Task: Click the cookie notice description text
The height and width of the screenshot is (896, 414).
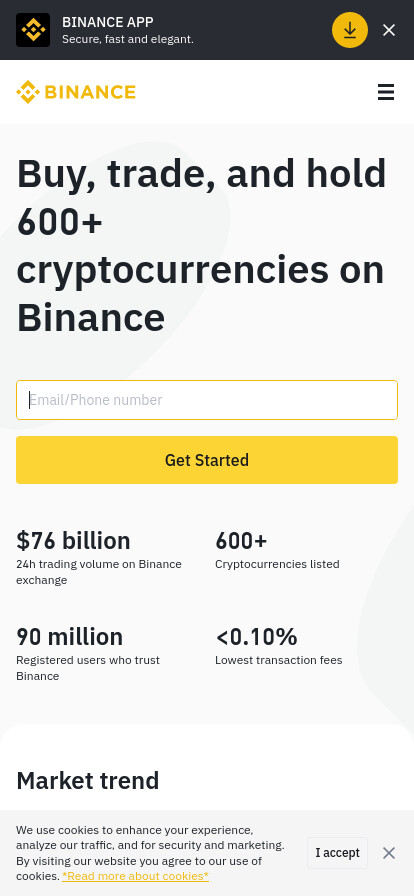Action: click(x=150, y=853)
